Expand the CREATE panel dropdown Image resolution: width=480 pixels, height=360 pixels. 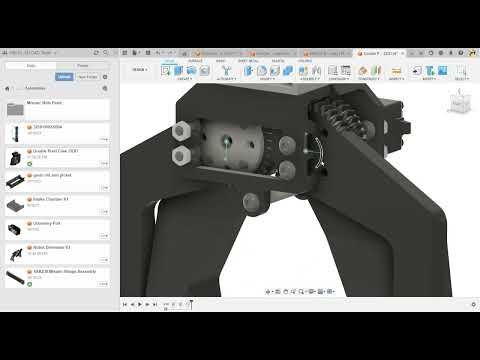[x=185, y=79]
